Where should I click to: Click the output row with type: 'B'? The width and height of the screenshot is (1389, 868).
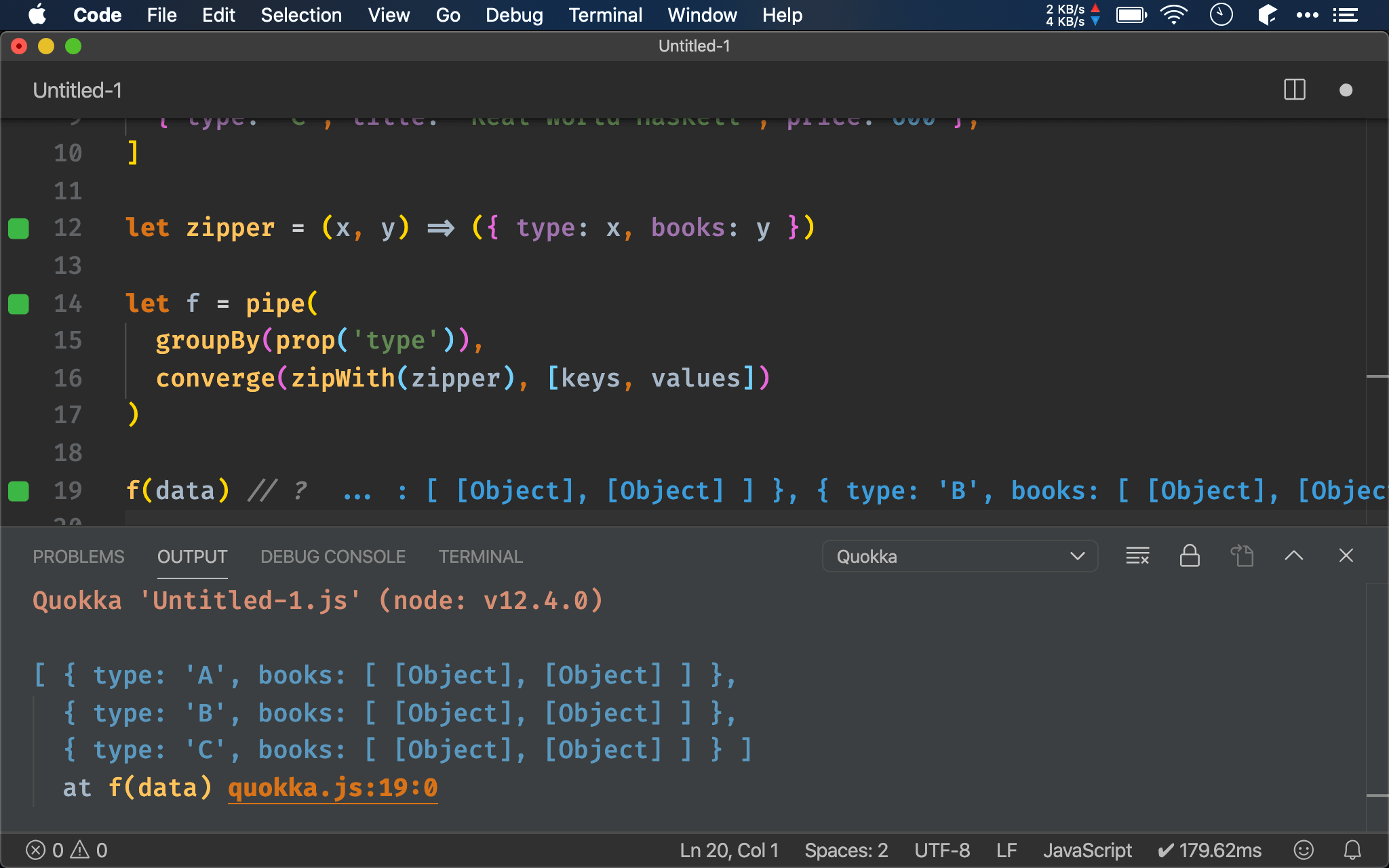pos(399,713)
